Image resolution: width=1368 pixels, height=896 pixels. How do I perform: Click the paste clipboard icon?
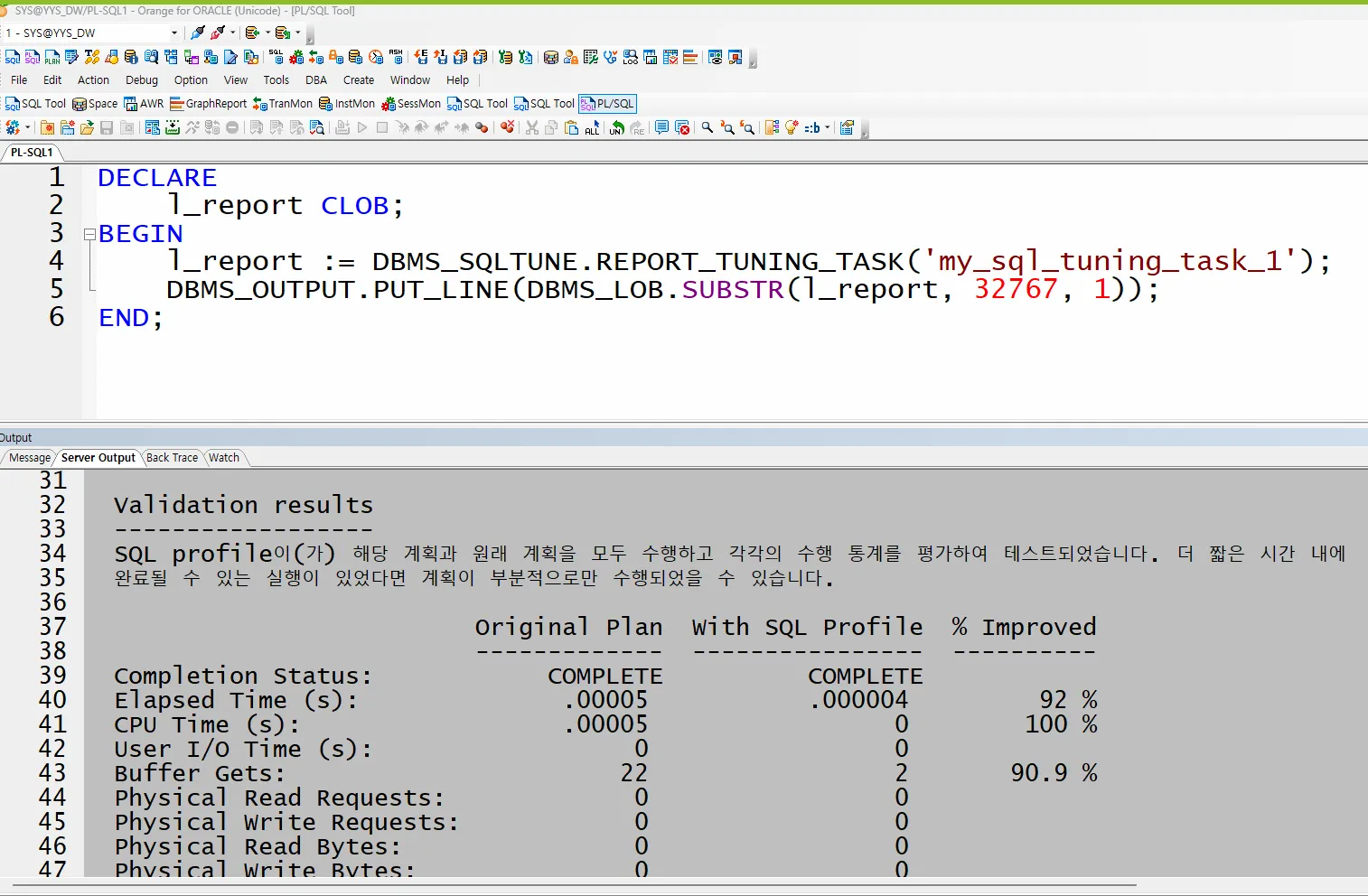click(571, 127)
